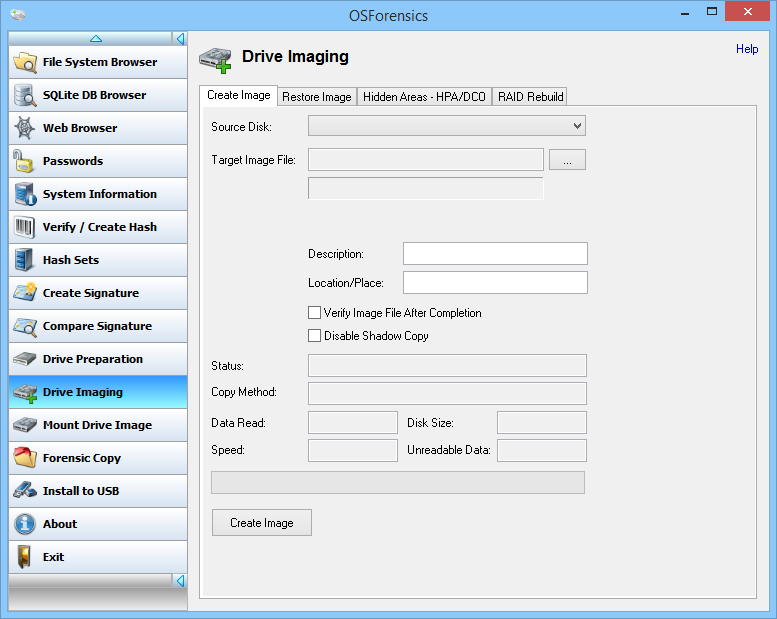This screenshot has width=777, height=619.
Task: Open File System Browser icon
Action: point(24,62)
